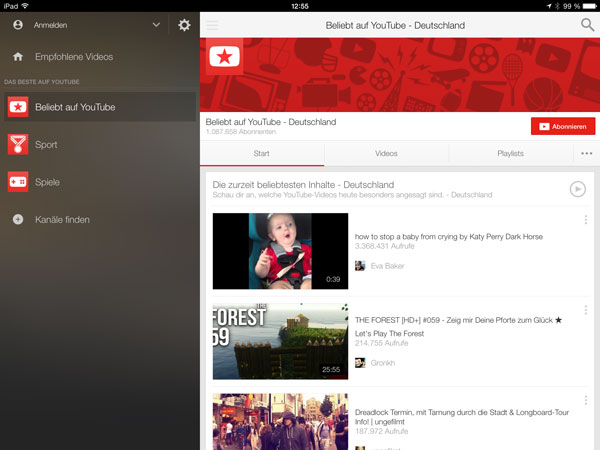
Task: Tap the channel star avatar in banner
Action: click(225, 56)
